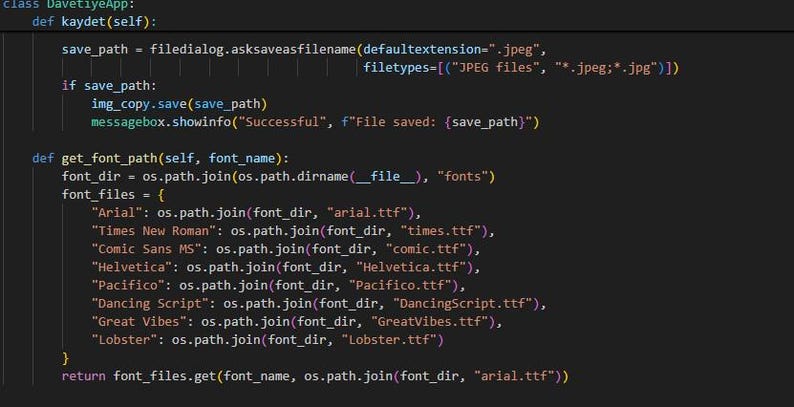Image resolution: width=794 pixels, height=407 pixels.
Task: Click the 'font_name' parameter in the def line
Action: [x=242, y=158]
